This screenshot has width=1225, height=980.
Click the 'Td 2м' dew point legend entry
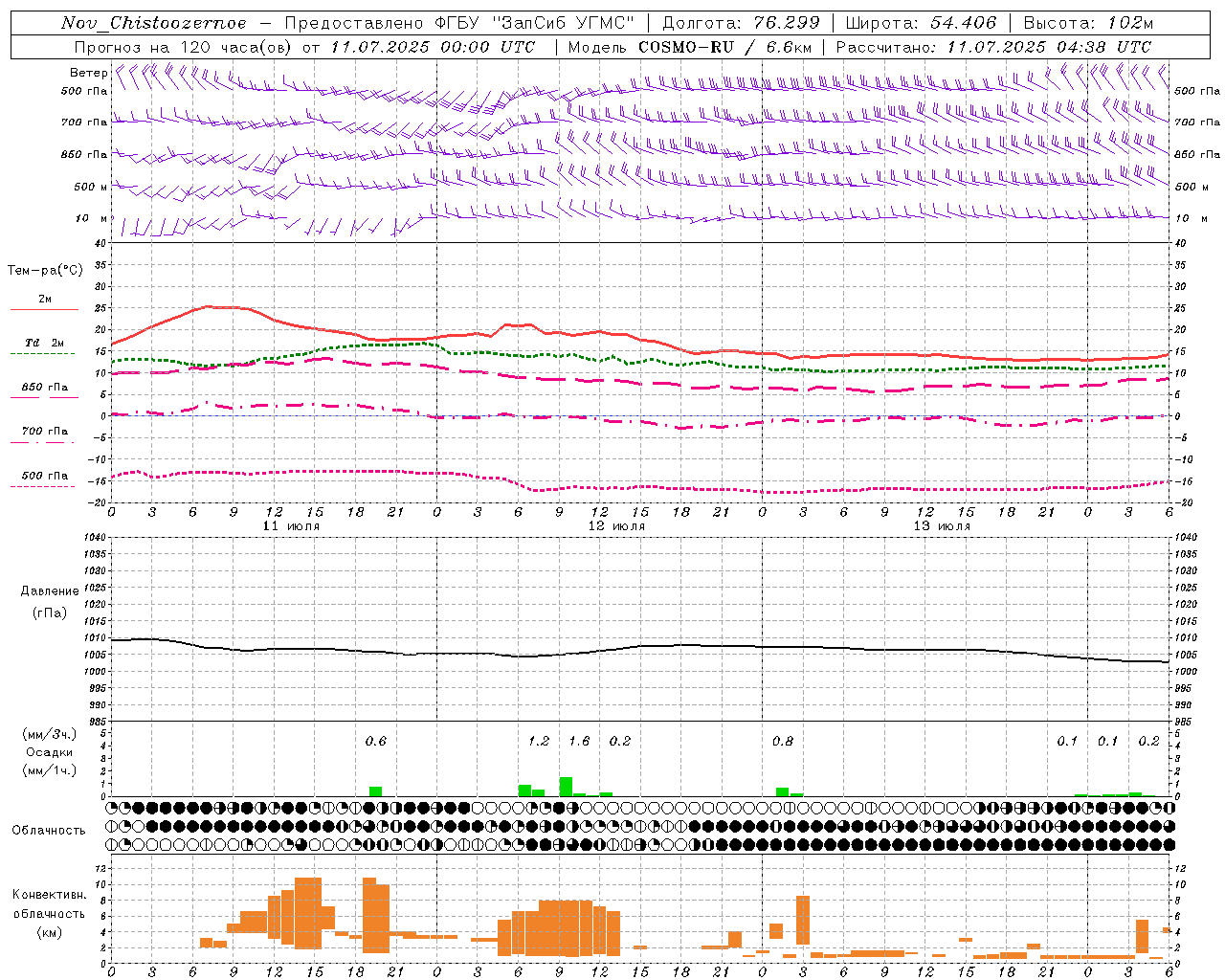44,343
